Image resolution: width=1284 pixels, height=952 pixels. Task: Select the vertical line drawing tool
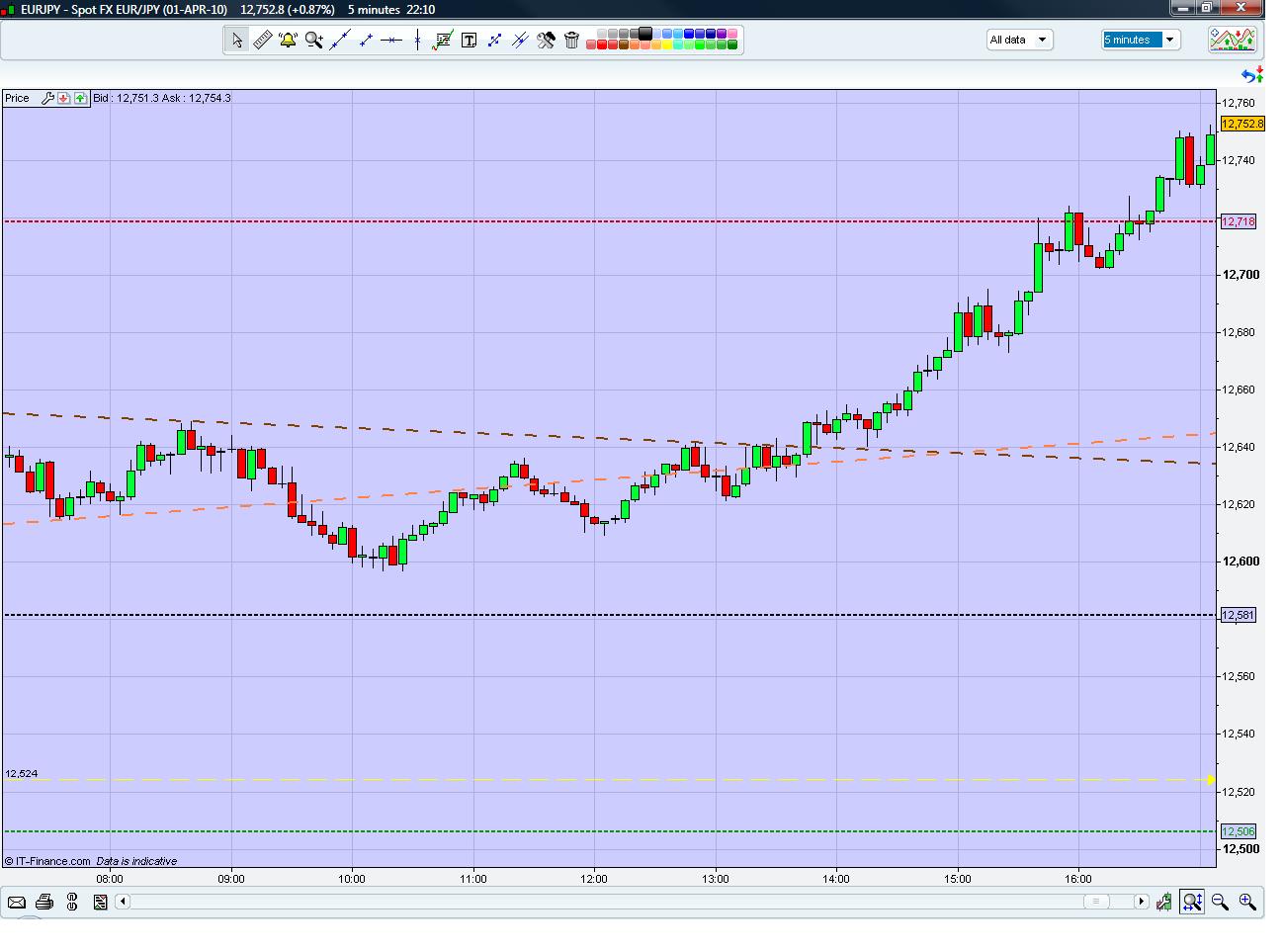tap(417, 41)
